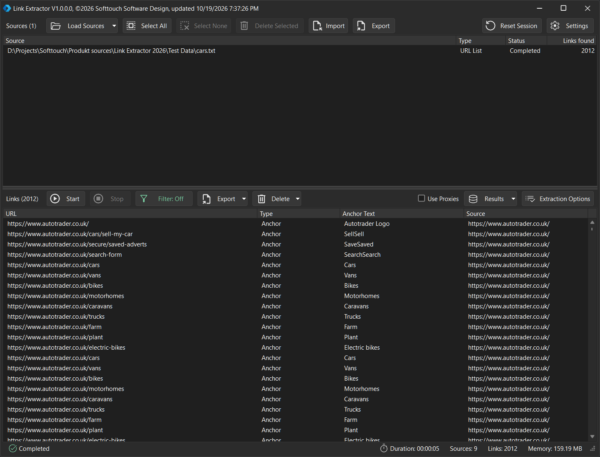Viewport: 600px width, 457px height.
Task: Click the scroll down arrow in links list
Action: coord(592,436)
